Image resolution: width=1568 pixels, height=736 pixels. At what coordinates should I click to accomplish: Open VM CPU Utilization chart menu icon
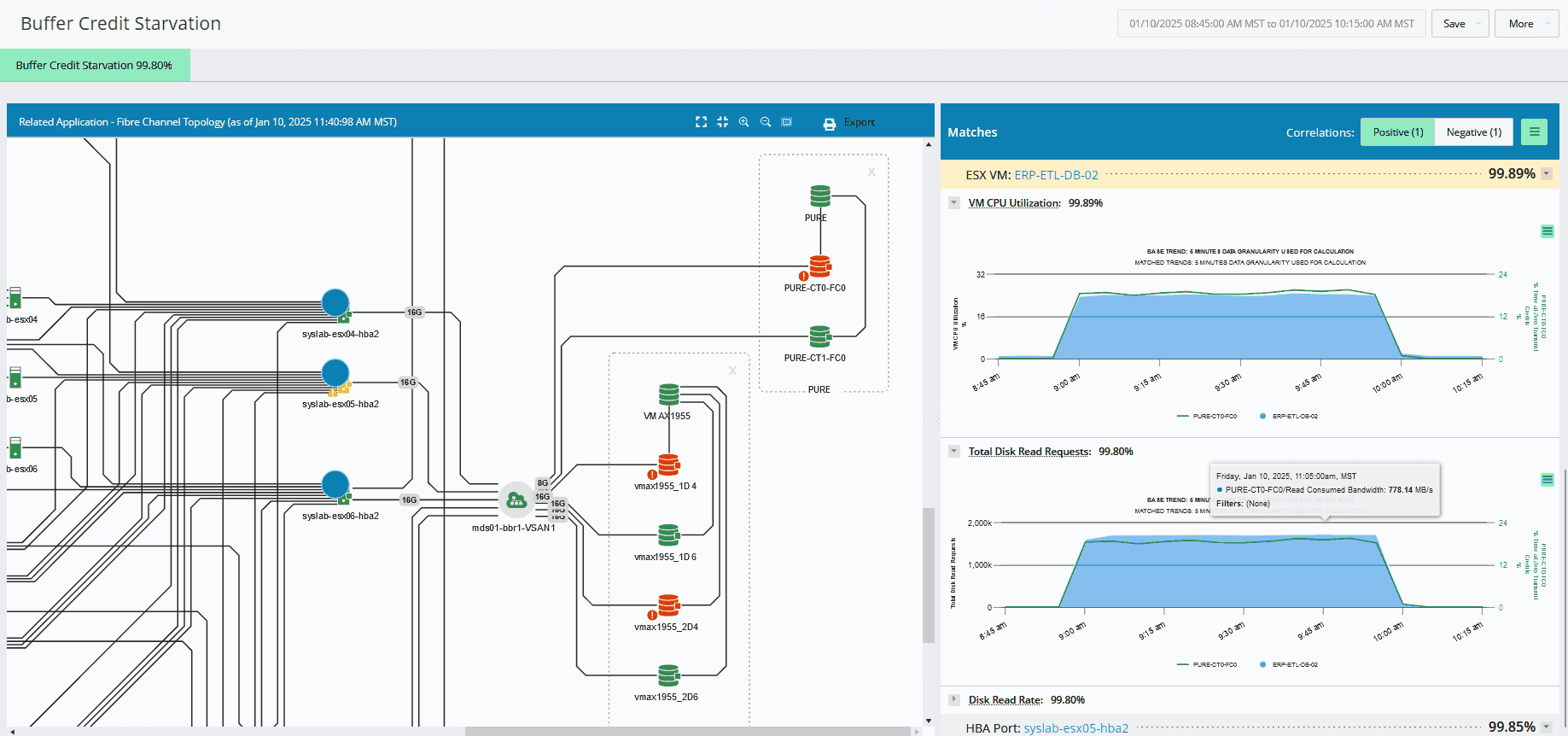pyautogui.click(x=1548, y=231)
